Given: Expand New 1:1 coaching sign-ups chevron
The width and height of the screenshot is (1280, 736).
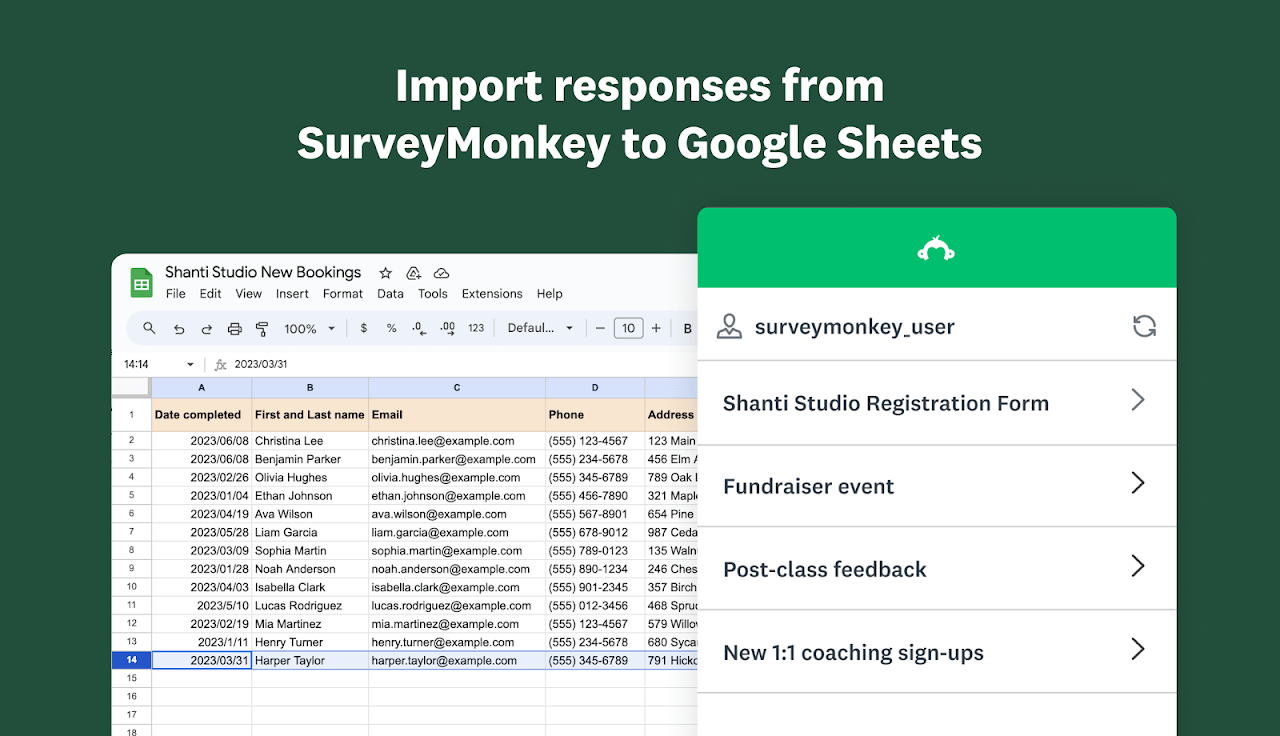Looking at the screenshot, I should pos(1137,649).
